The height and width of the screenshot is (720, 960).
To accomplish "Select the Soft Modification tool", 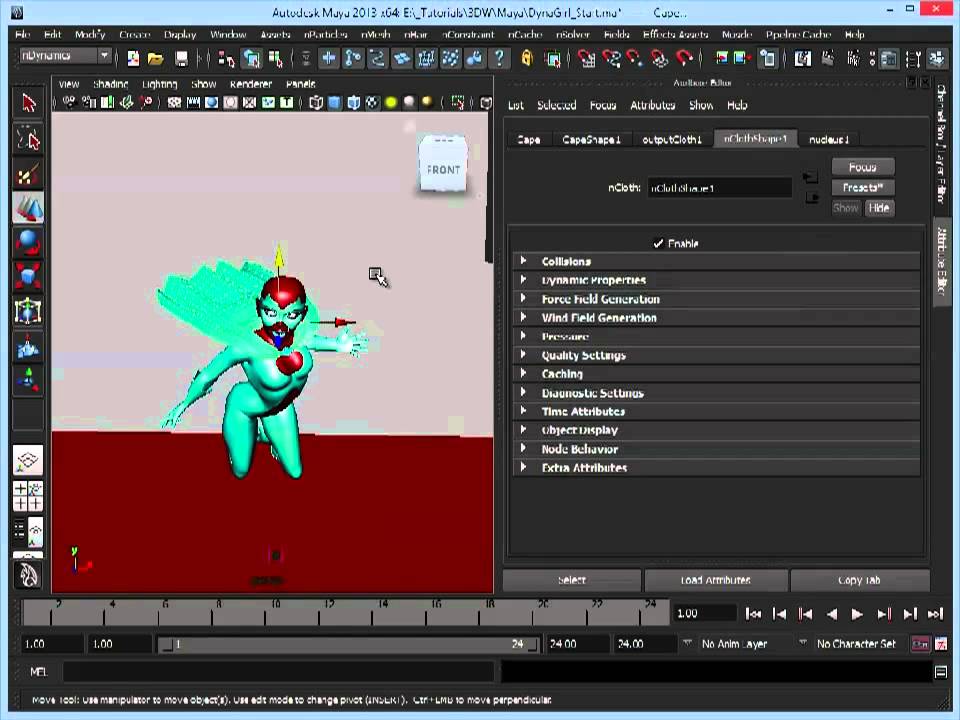I will click(x=28, y=347).
